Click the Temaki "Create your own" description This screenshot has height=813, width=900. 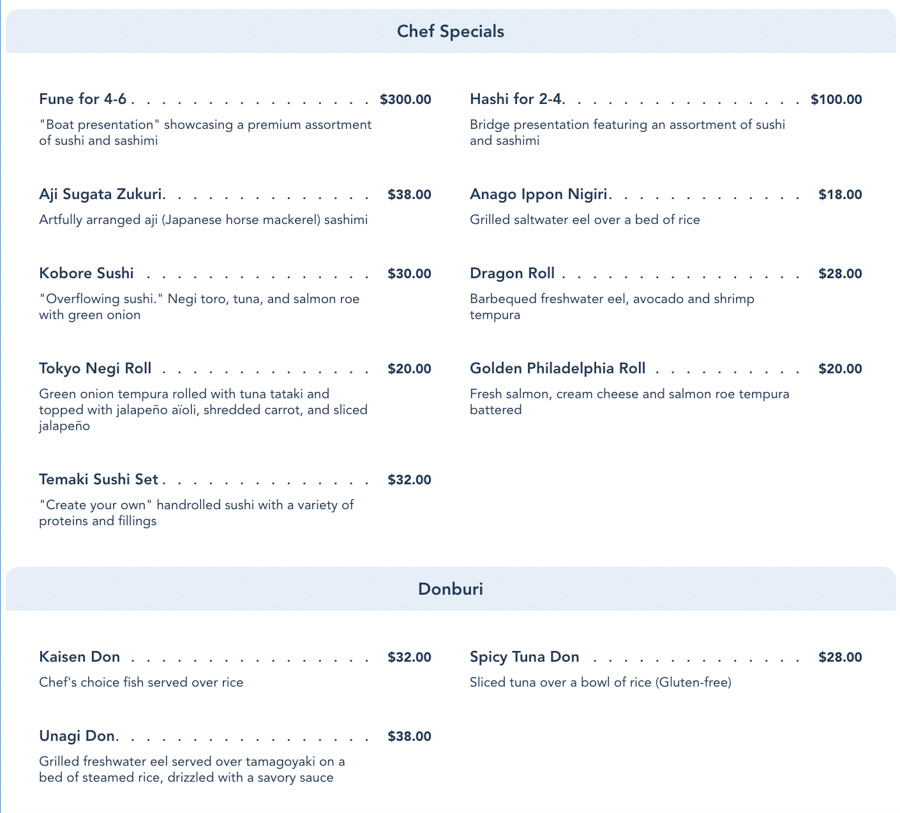coord(196,513)
